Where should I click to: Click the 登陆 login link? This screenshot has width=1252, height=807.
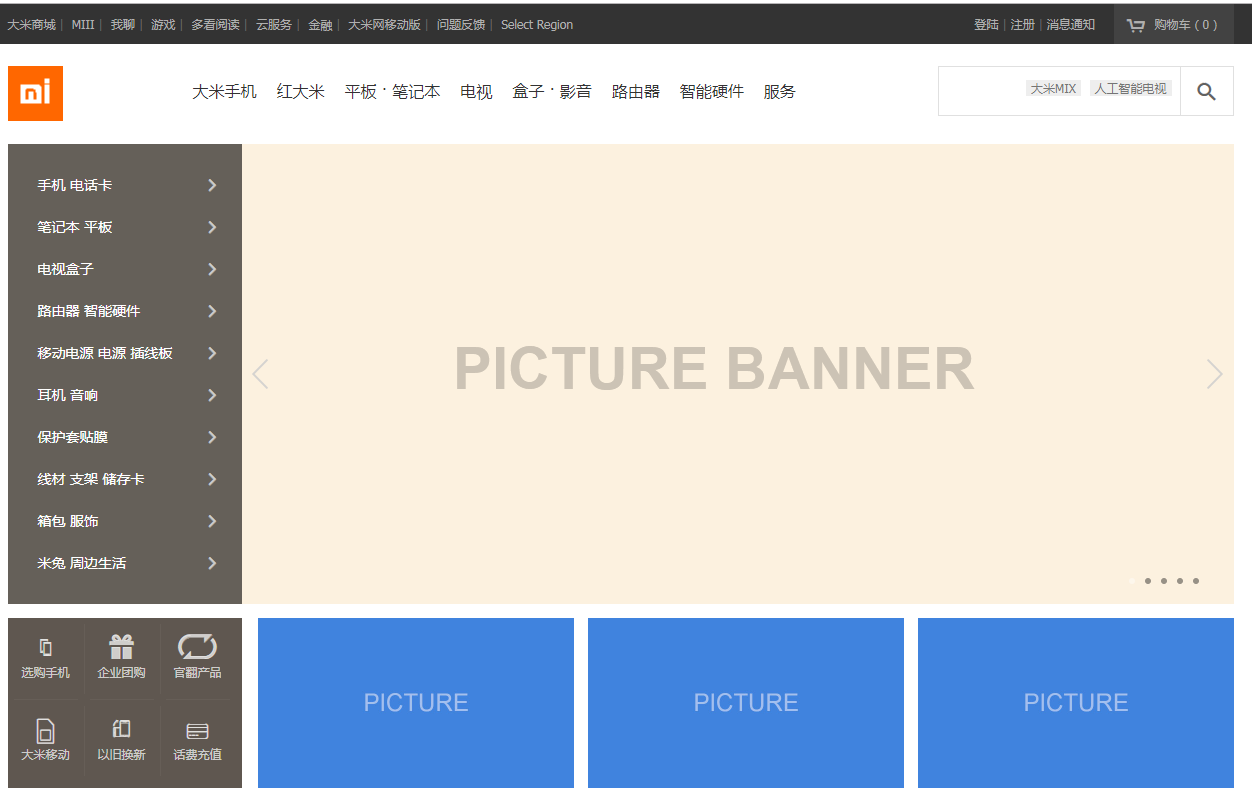tap(986, 25)
